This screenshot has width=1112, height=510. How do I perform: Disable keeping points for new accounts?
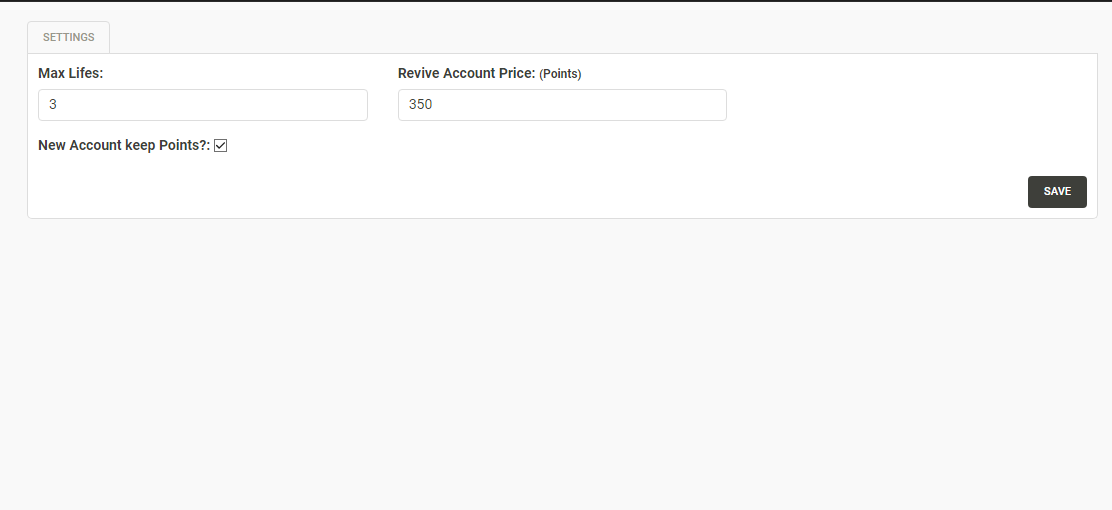(x=221, y=146)
